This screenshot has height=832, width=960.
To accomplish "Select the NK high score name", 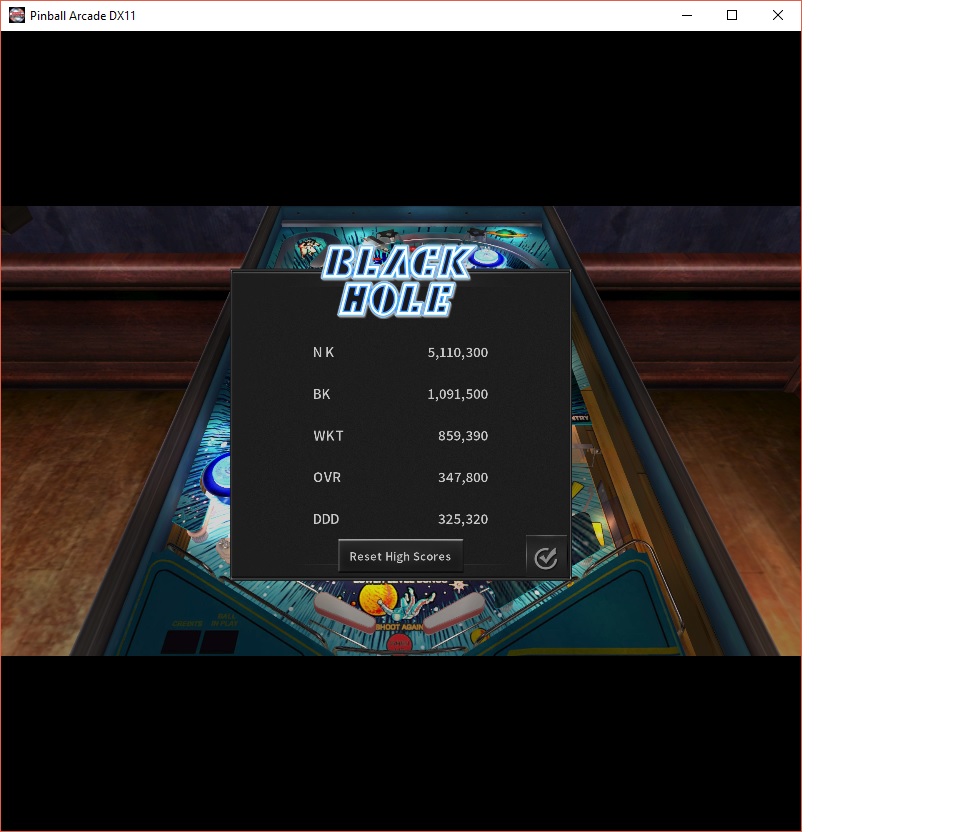I will coord(323,353).
